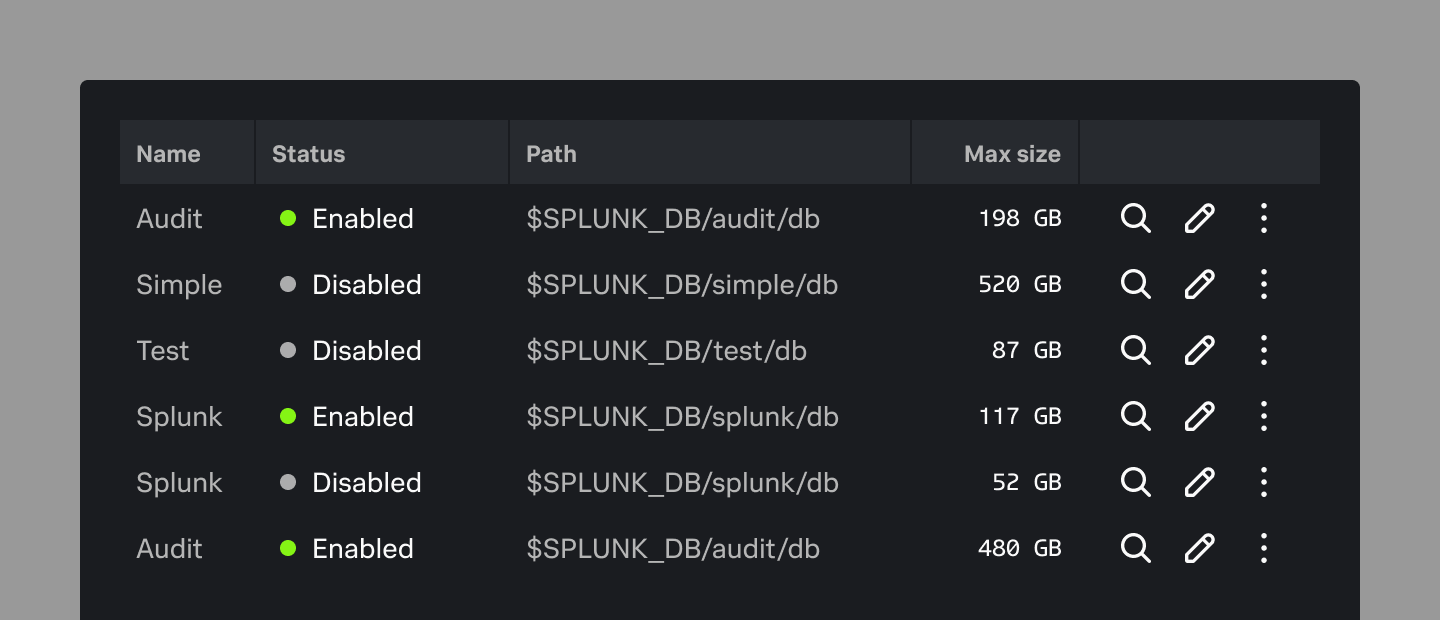
Task: Open the kebab menu for the Audit row
Action: [1263, 218]
